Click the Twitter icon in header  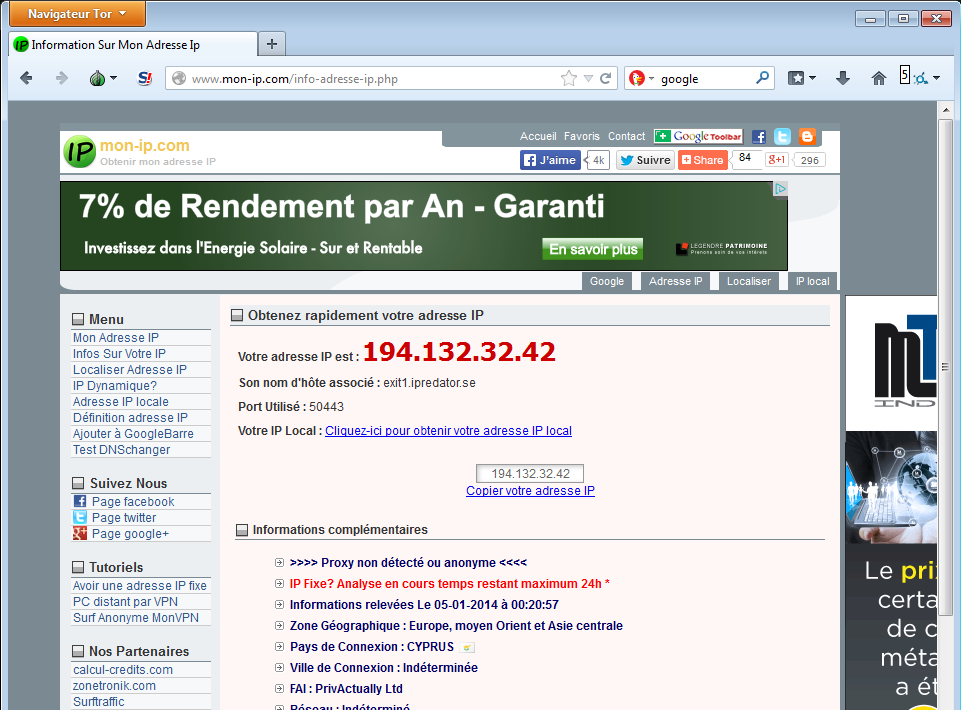[x=783, y=136]
